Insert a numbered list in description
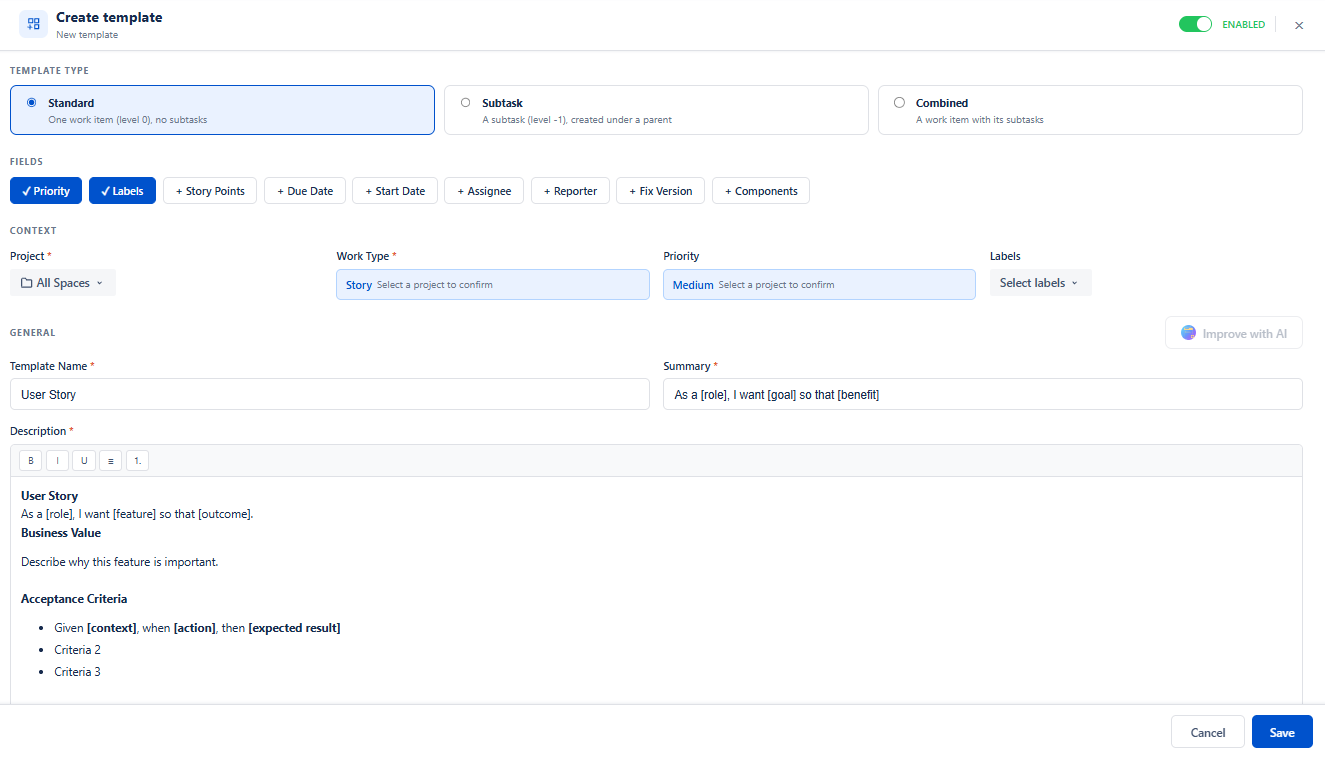 pyautogui.click(x=137, y=461)
